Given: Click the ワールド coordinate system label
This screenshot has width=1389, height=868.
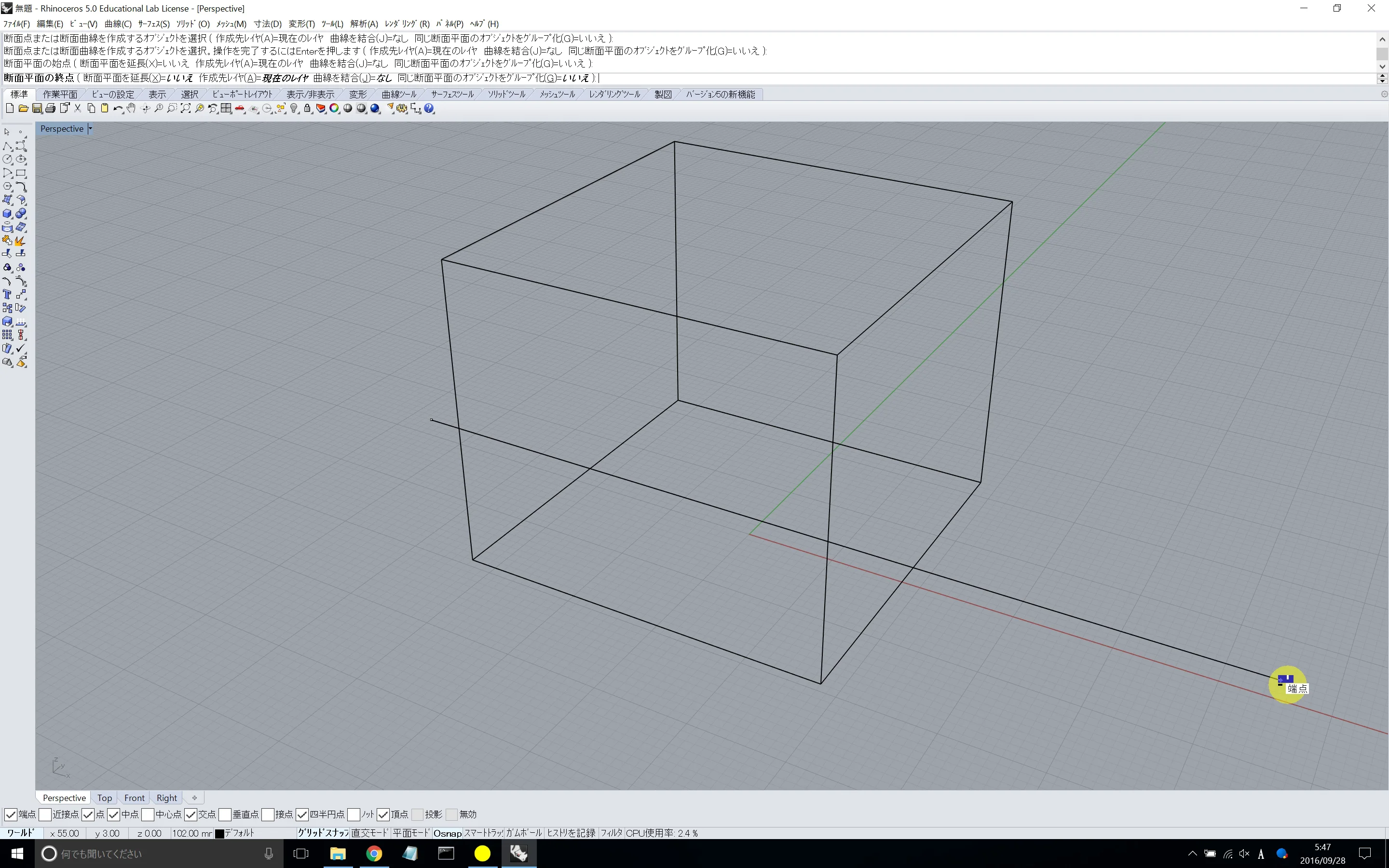Looking at the screenshot, I should (x=21, y=833).
